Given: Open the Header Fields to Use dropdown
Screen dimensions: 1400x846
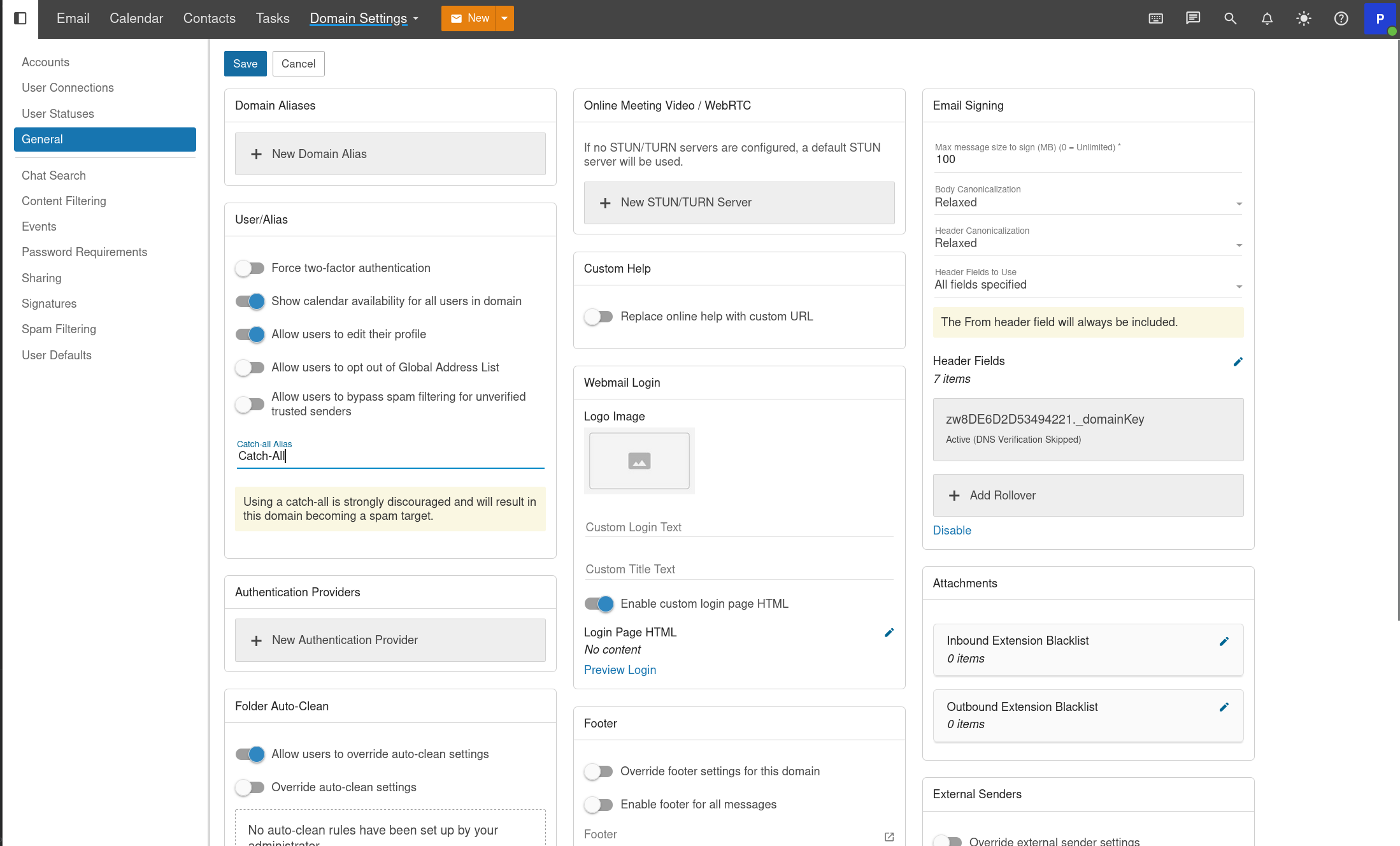Looking at the screenshot, I should coord(1087,285).
